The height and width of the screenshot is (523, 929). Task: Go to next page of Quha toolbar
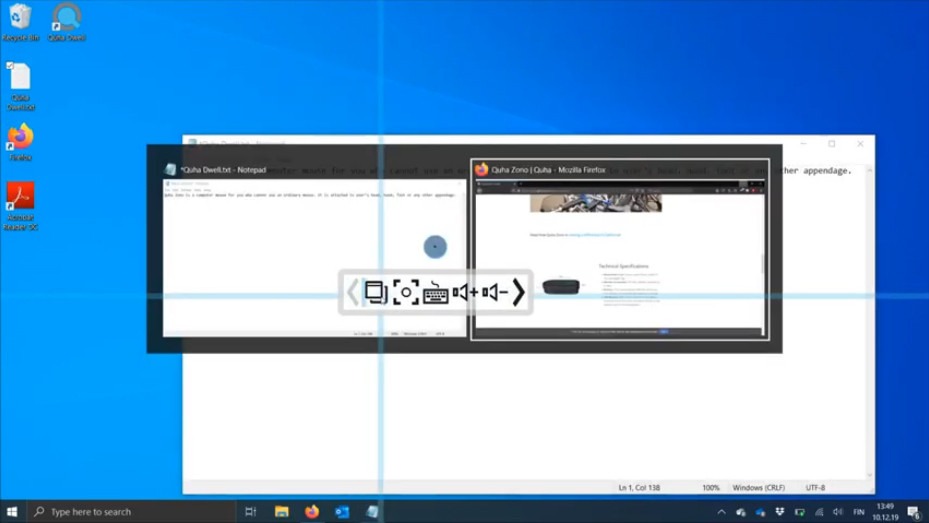(518, 292)
